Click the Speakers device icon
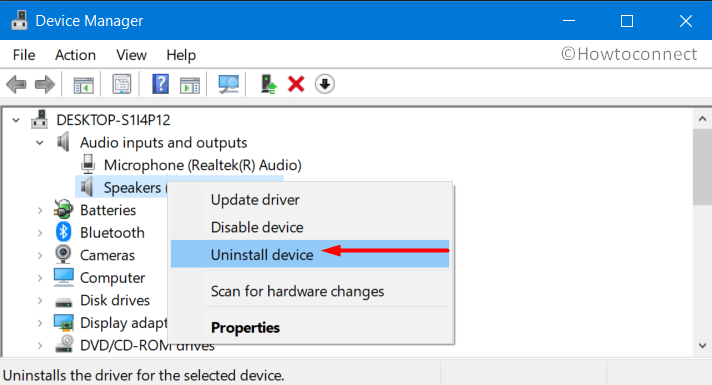The height and width of the screenshot is (385, 712). (87, 187)
